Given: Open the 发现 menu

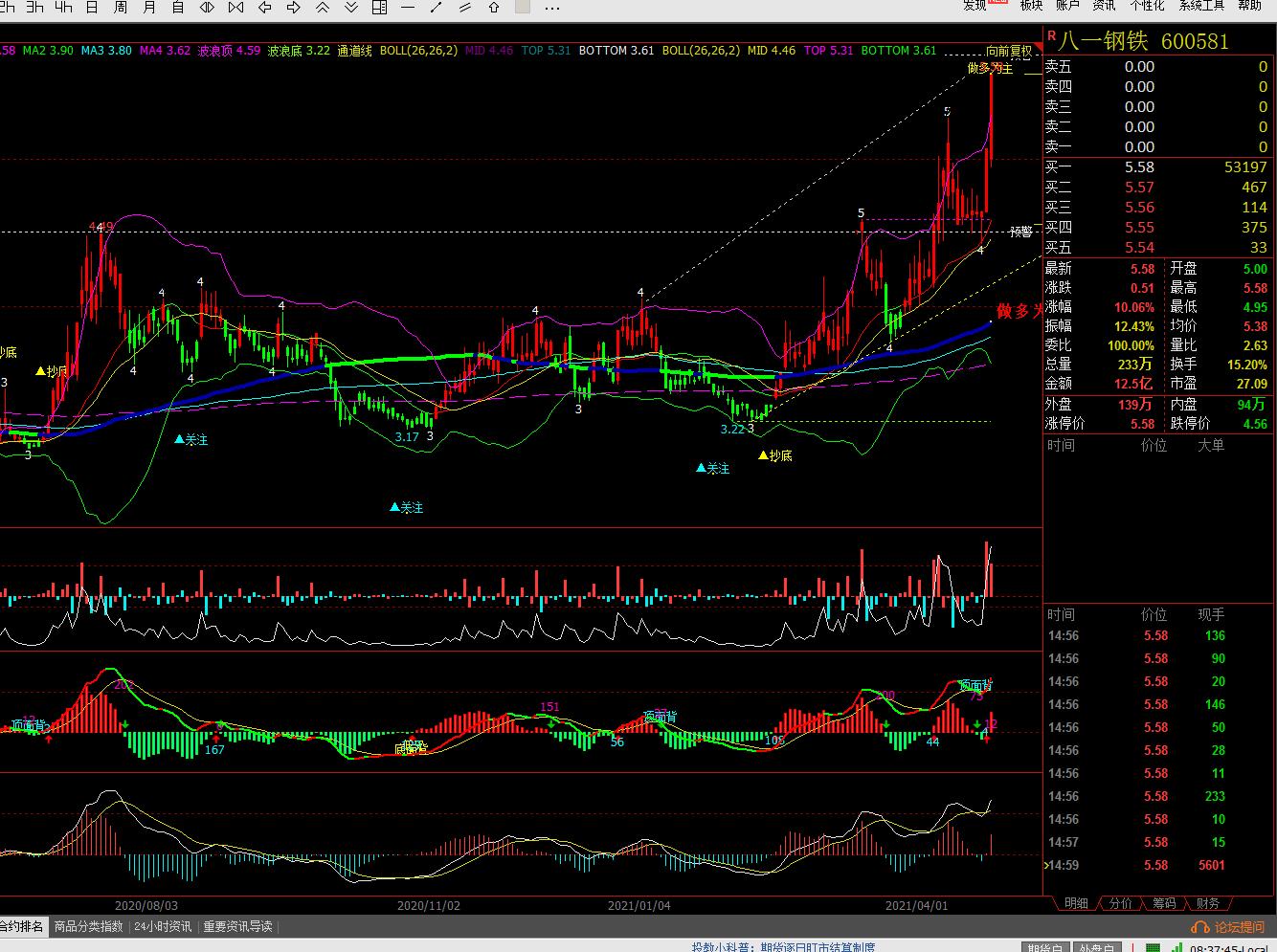Looking at the screenshot, I should 975,5.
